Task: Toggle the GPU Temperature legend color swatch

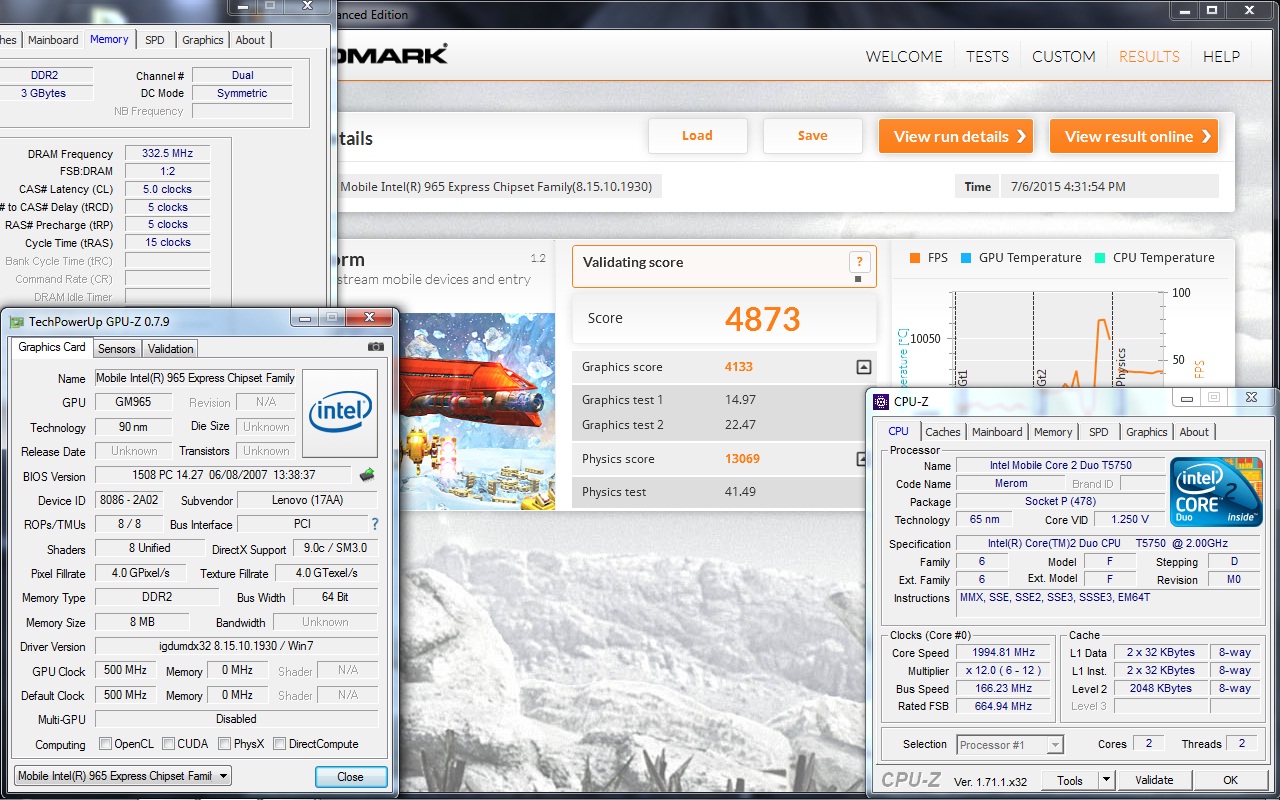Action: click(966, 258)
